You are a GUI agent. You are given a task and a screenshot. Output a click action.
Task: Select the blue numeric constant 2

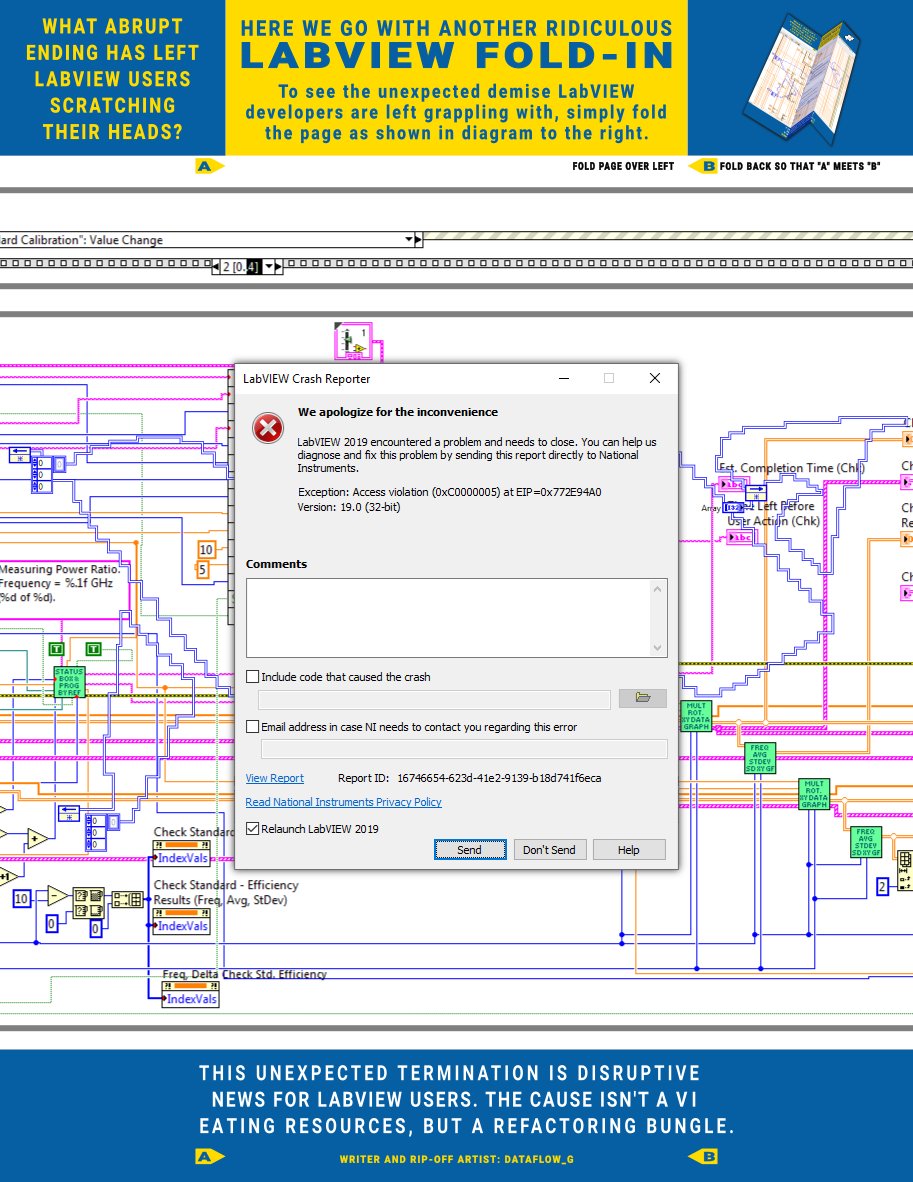point(882,887)
